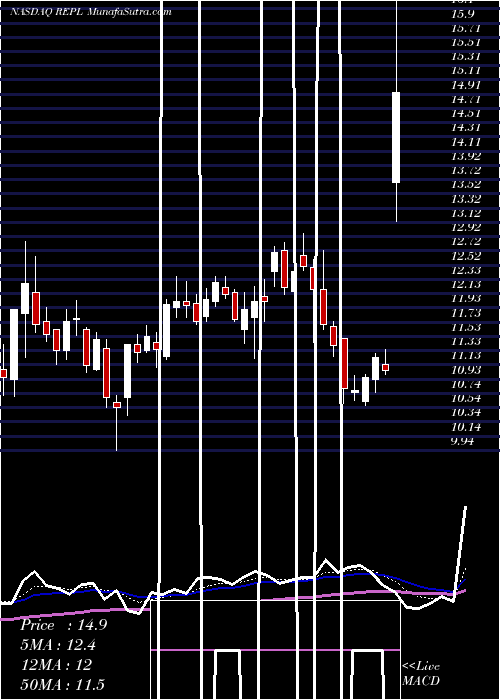Click the 14.51 price axis label
Viewport: 500px width, 700px height.
click(466, 113)
